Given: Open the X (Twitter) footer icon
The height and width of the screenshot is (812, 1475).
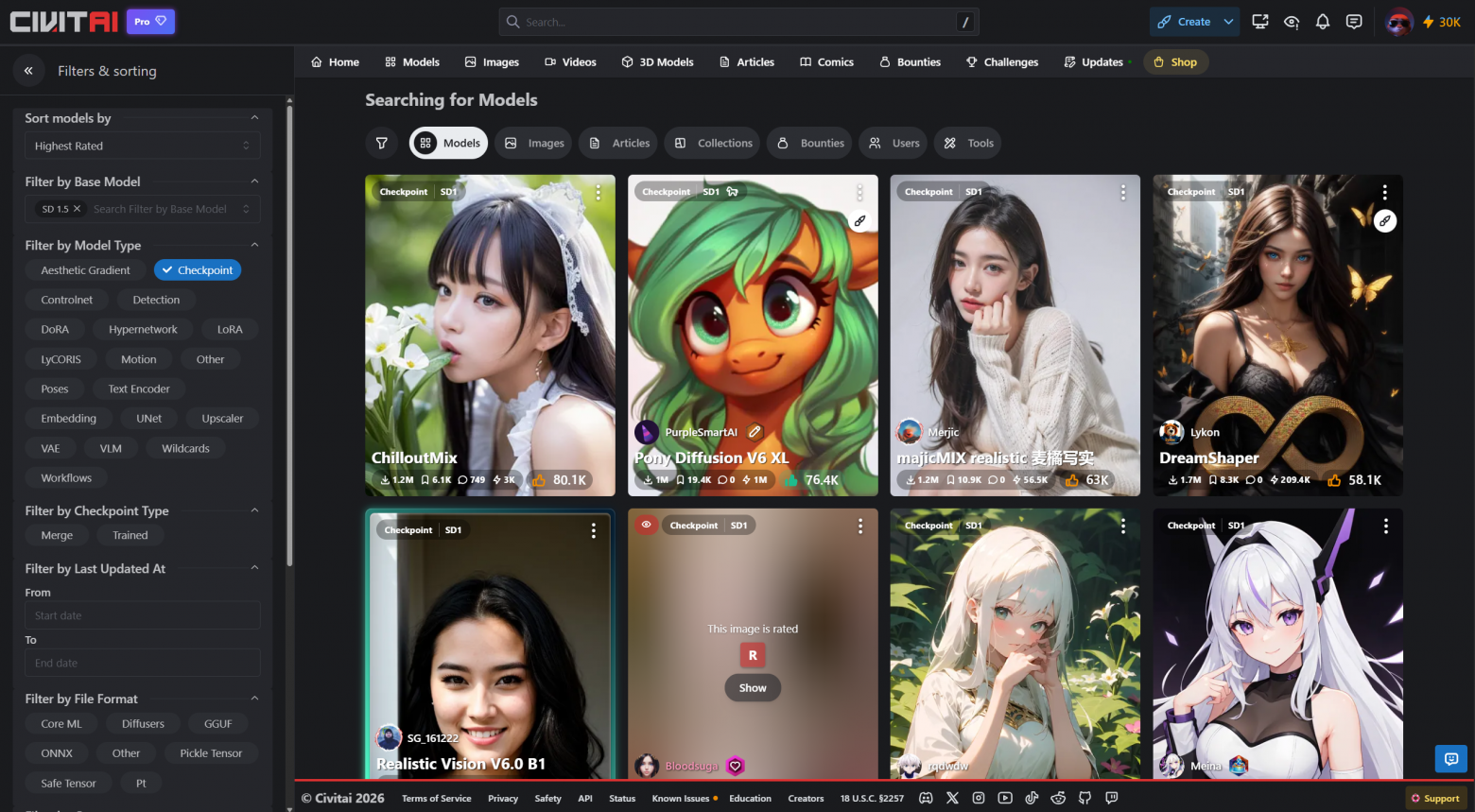Looking at the screenshot, I should tap(952, 798).
